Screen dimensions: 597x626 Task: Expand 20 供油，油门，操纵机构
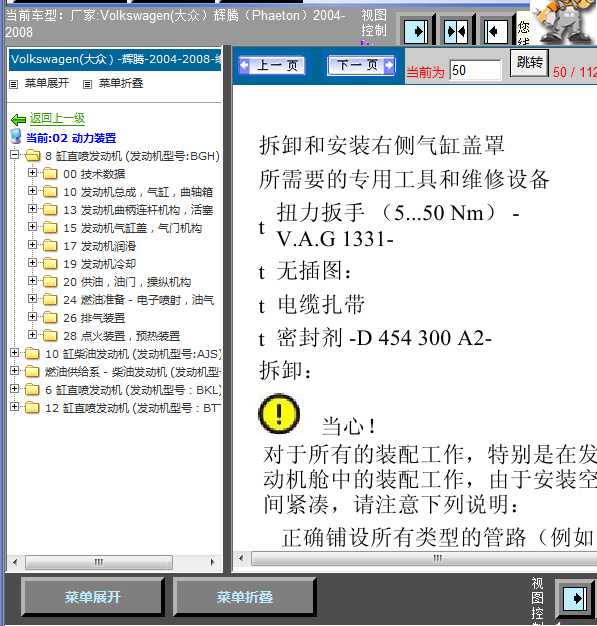click(32, 281)
